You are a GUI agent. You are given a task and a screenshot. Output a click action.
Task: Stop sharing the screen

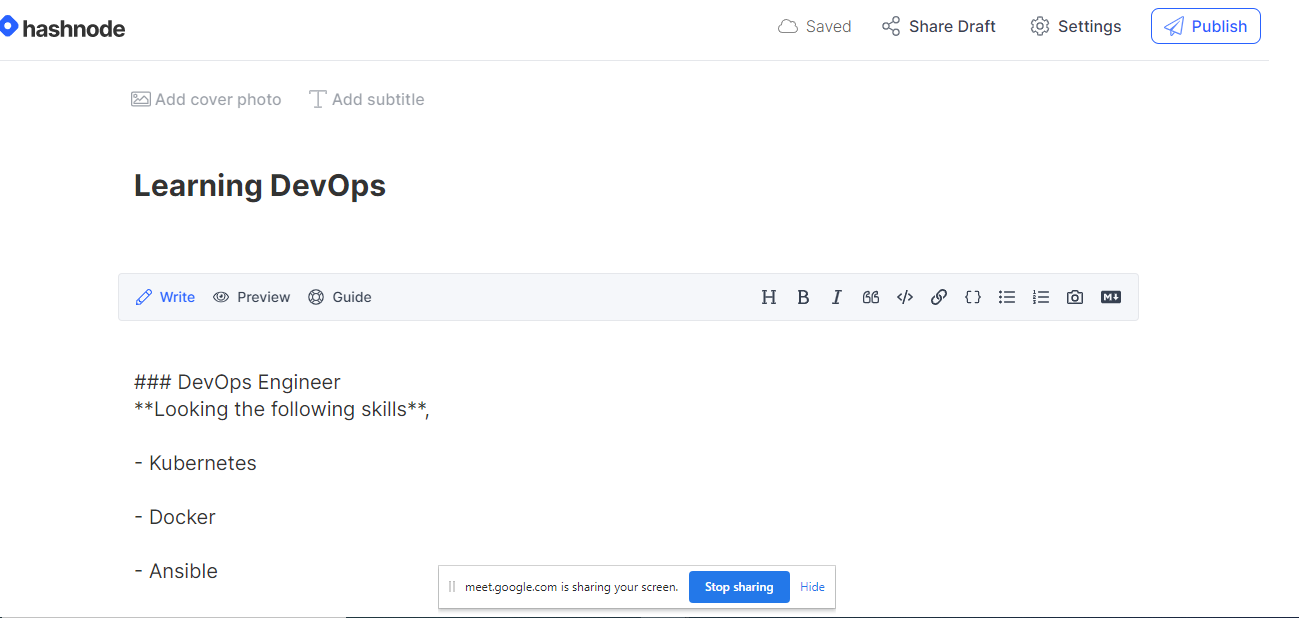739,587
